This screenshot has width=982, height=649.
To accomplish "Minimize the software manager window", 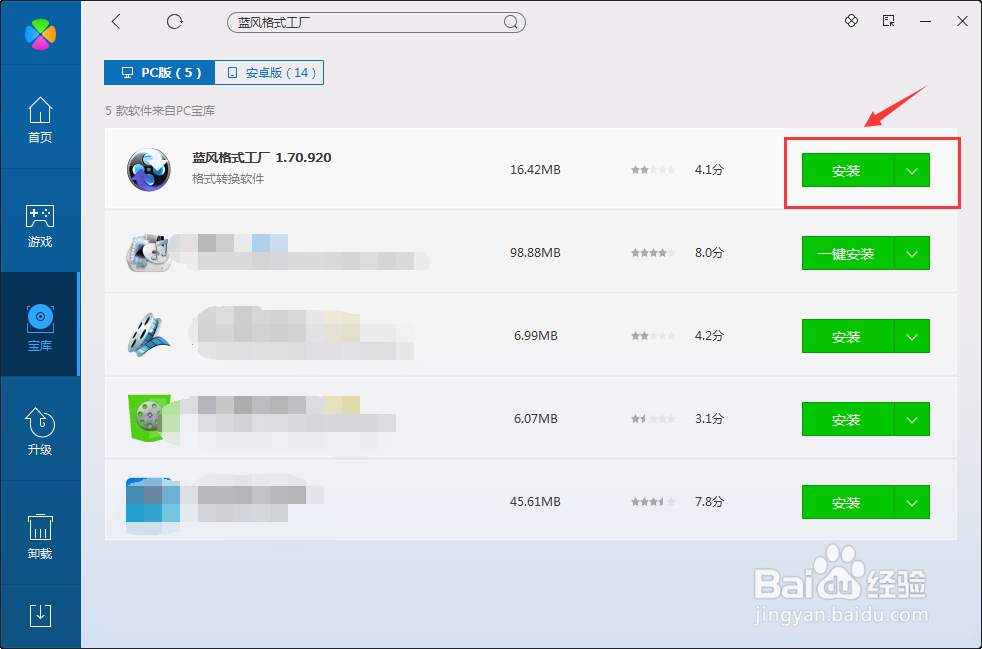I will tap(925, 21).
